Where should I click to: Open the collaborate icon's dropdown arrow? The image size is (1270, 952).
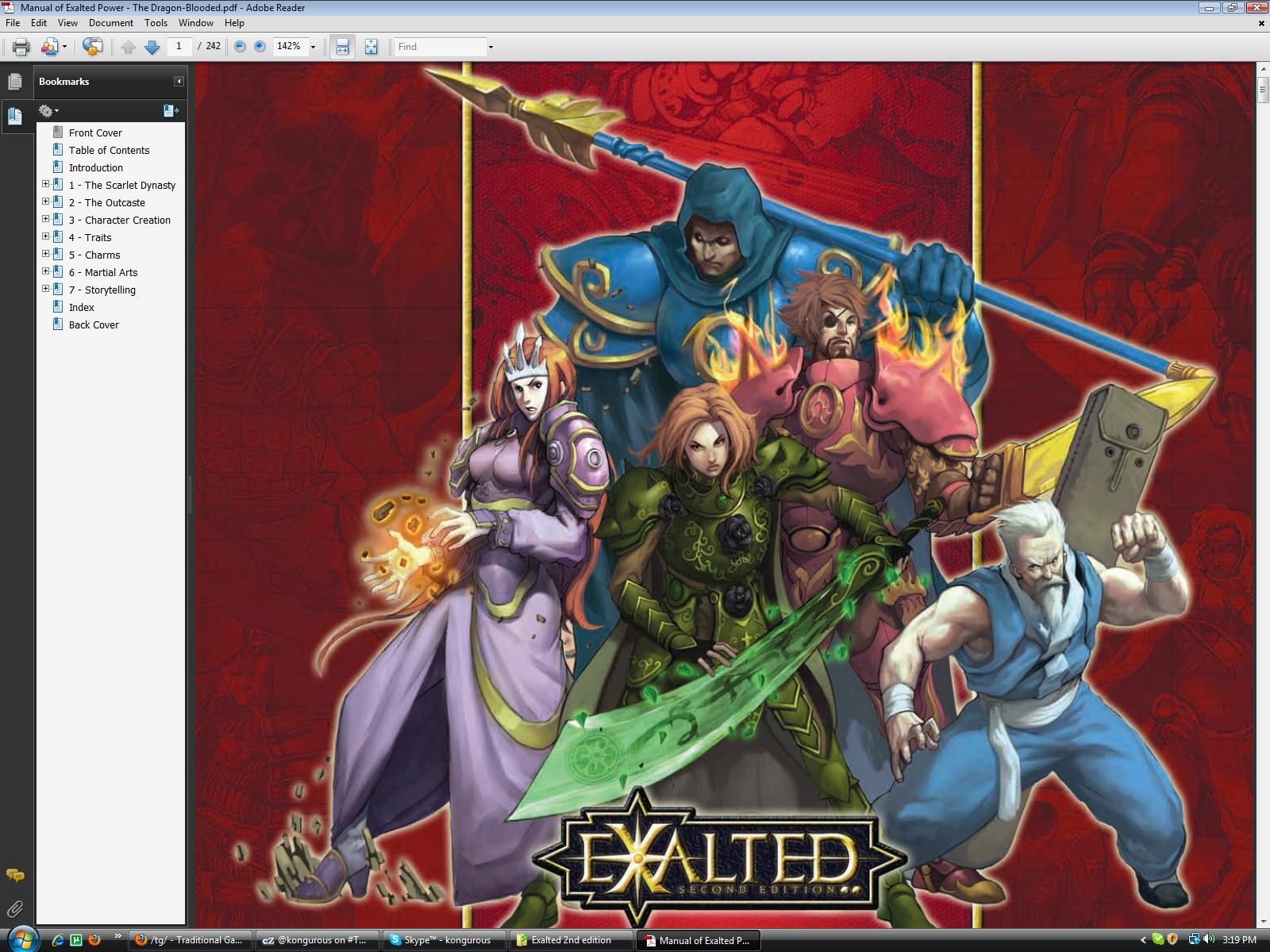point(64,47)
